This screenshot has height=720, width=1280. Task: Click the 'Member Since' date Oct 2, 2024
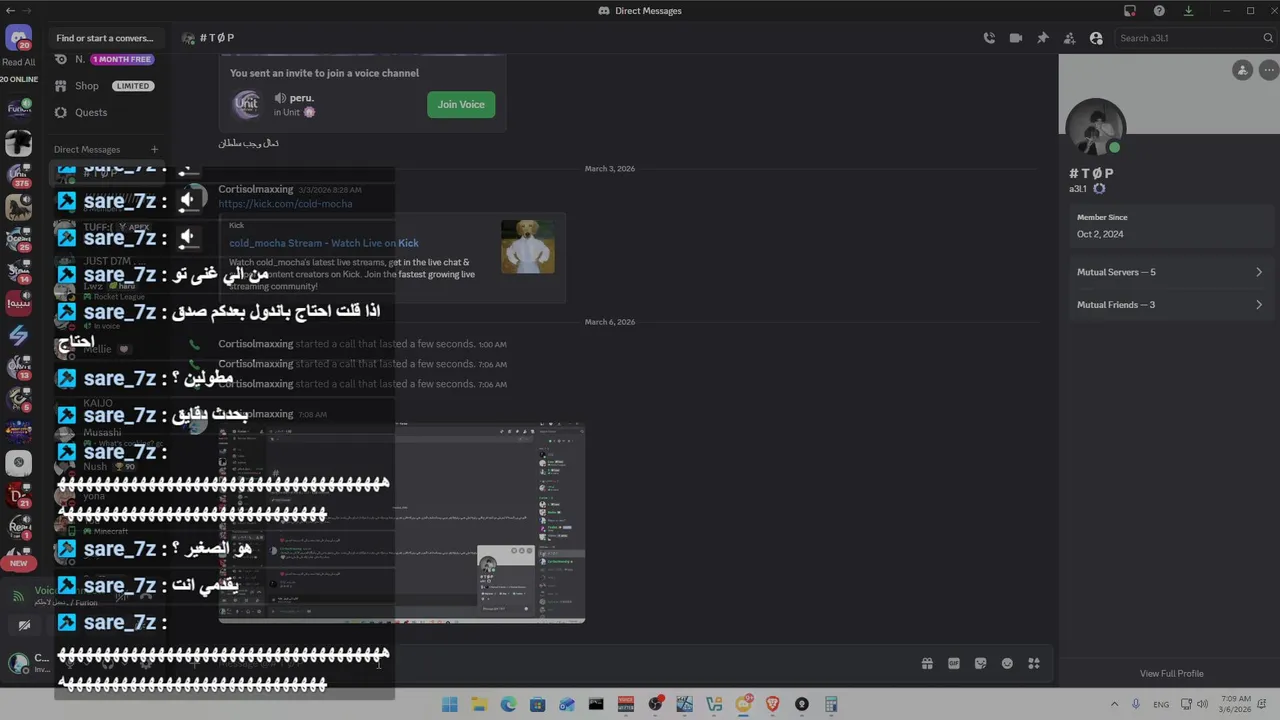tap(1100, 234)
